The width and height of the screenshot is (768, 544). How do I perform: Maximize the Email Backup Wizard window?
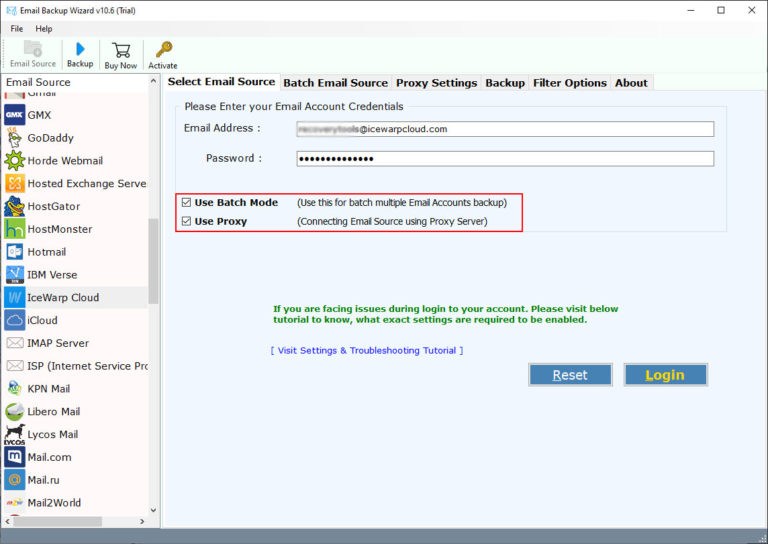point(721,10)
